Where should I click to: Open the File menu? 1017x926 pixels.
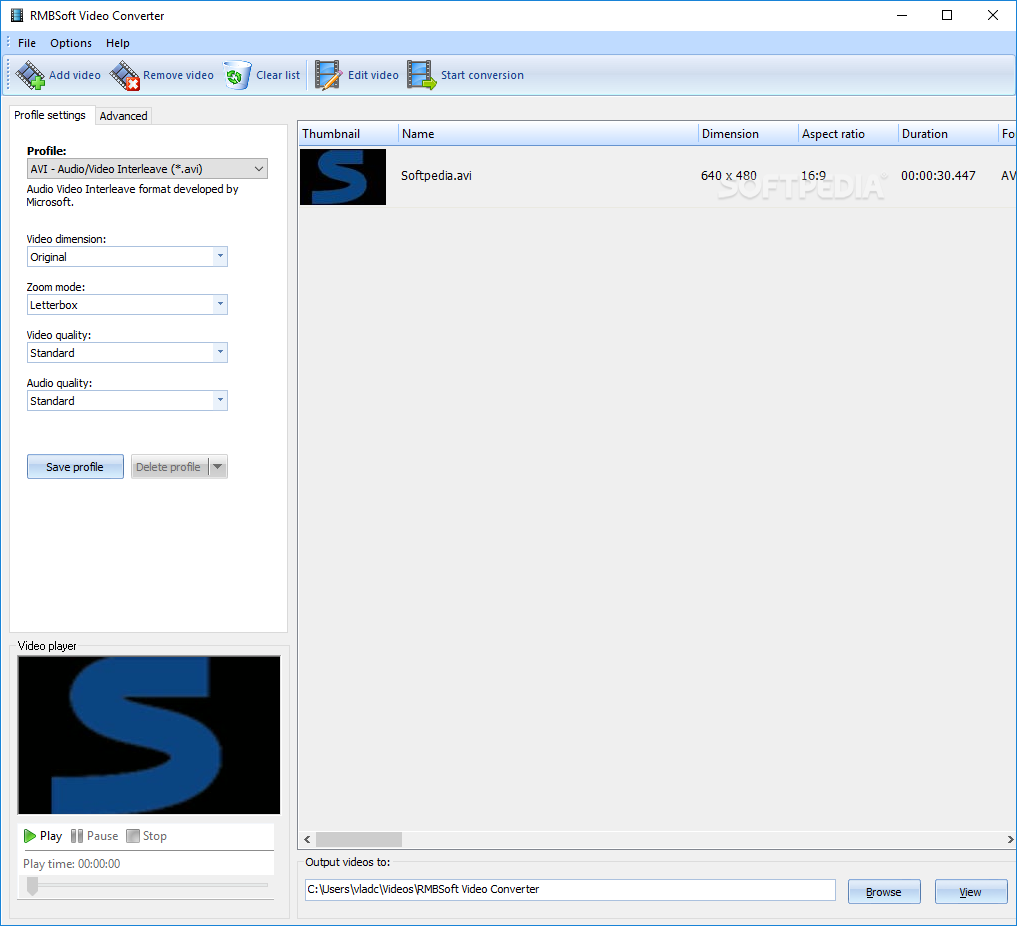[27, 43]
